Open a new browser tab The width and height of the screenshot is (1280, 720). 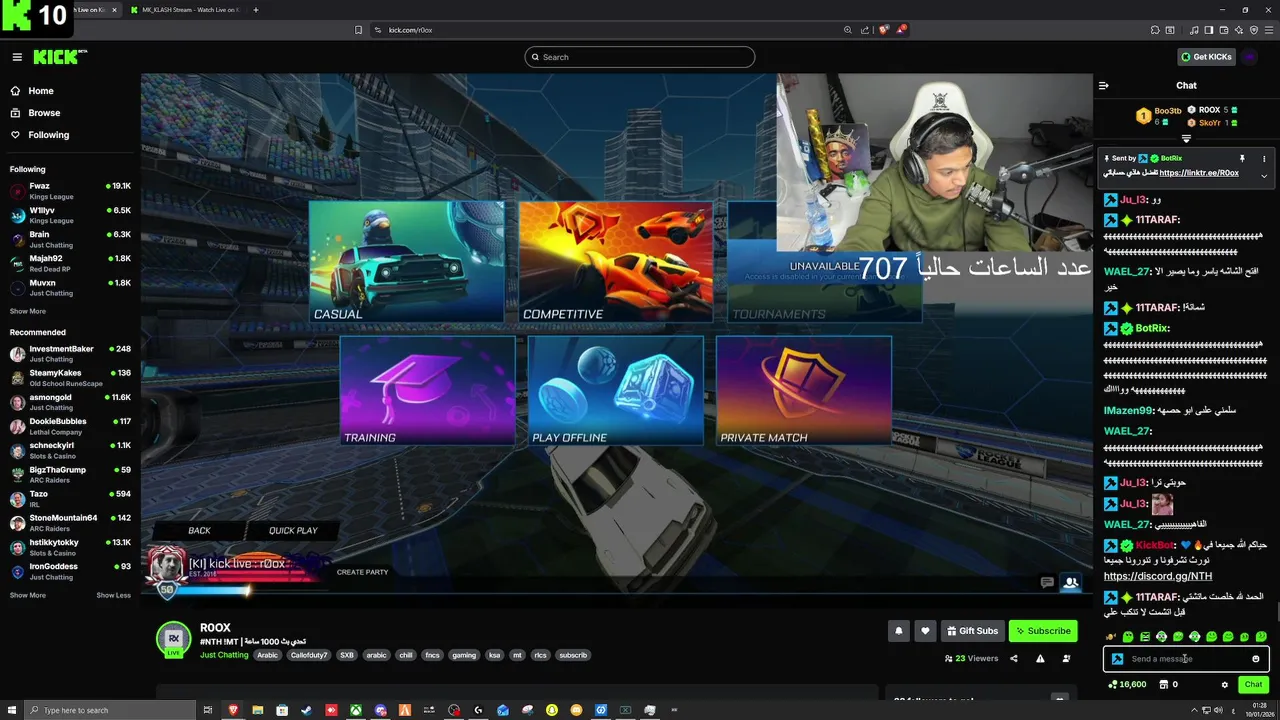(x=256, y=10)
